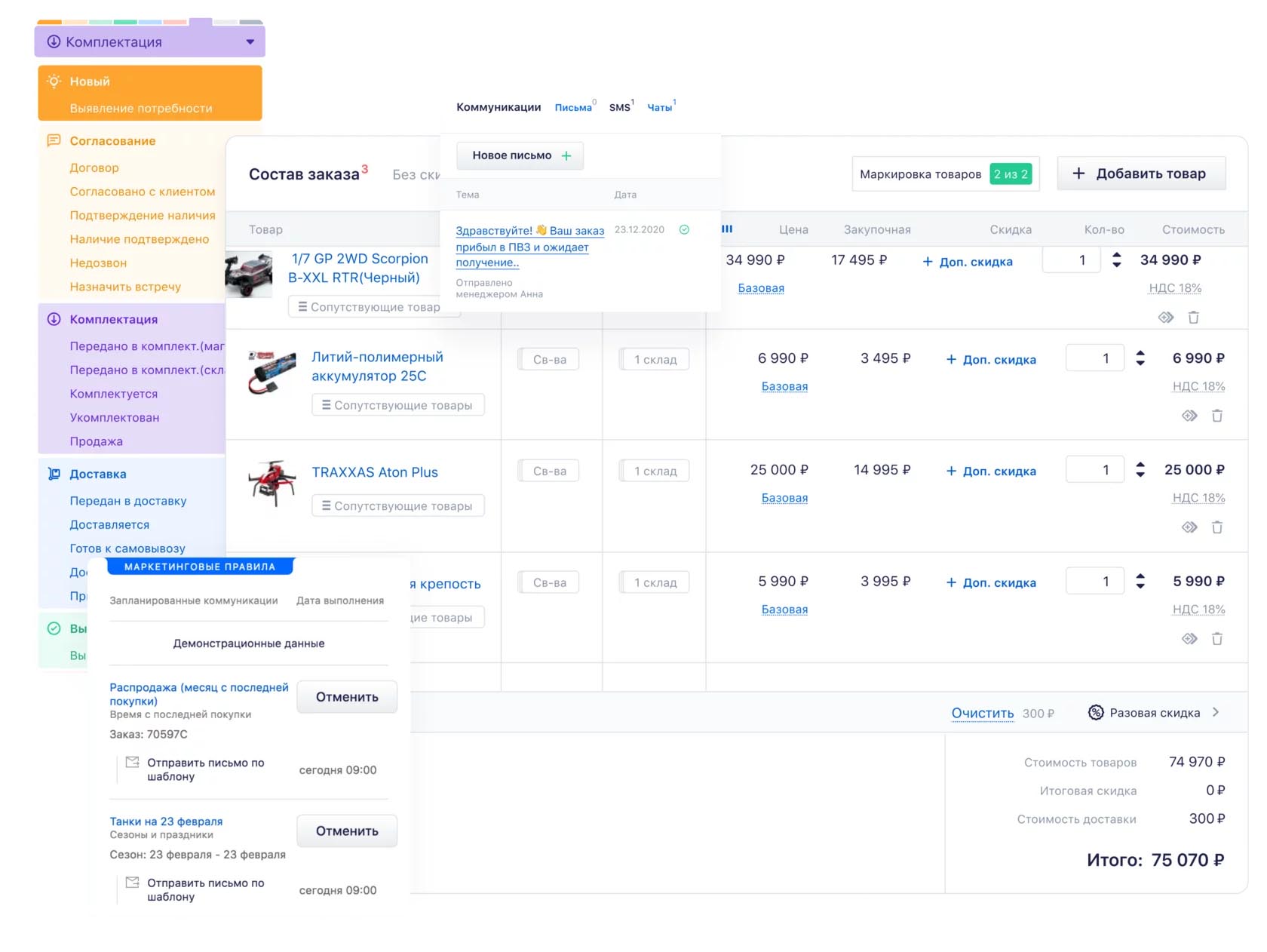The height and width of the screenshot is (952, 1267).
Task: Expand Сопутствующие товары for TRAXXAS Aton Plus
Action: pos(398,505)
